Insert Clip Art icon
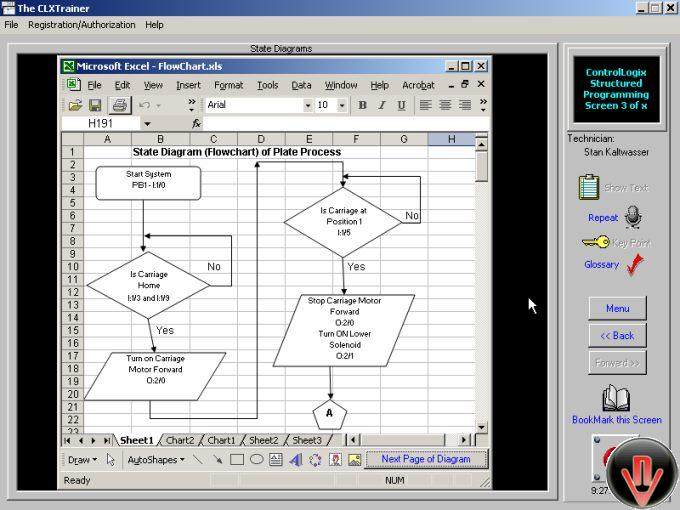Screen dimensions: 680x510 (335, 459)
